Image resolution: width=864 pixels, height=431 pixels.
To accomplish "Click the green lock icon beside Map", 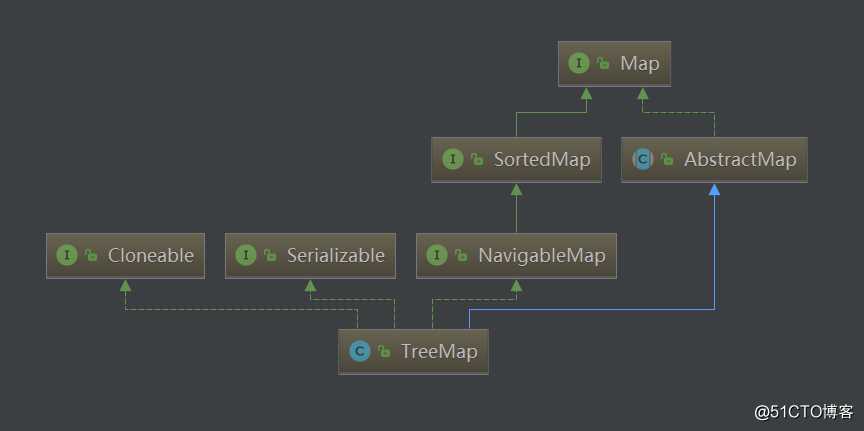I will pyautogui.click(x=603, y=64).
